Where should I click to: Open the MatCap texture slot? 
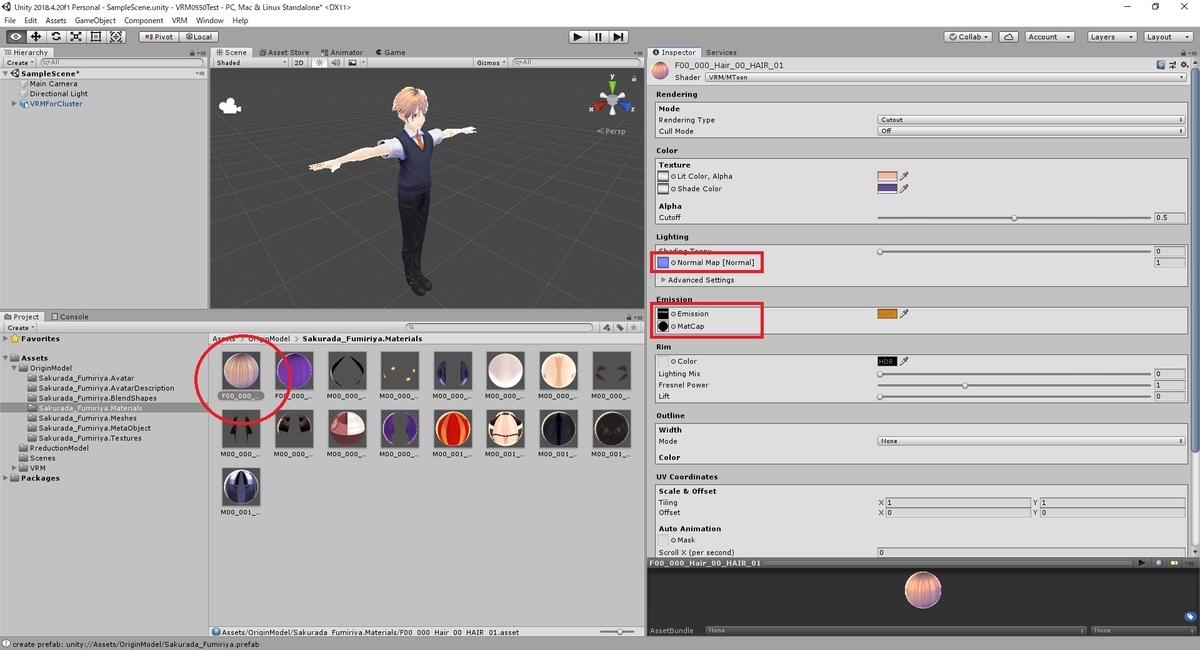(x=663, y=327)
